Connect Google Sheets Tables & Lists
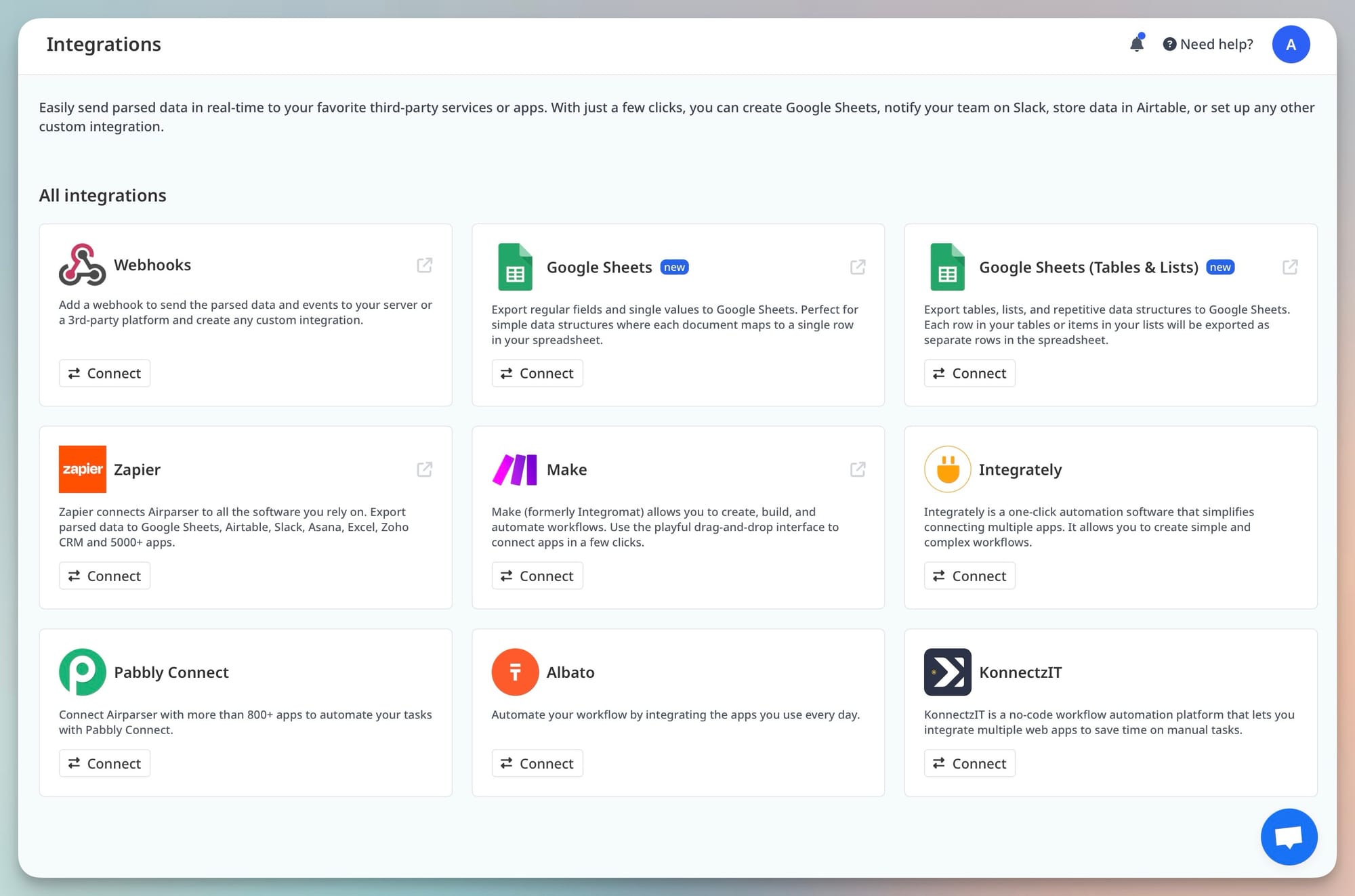 (969, 373)
